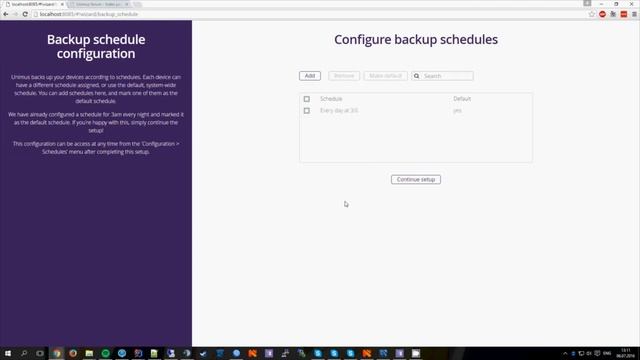The width and height of the screenshot is (640, 360).
Task: Click the red stop-sign adblock extension icon
Action: 602,14
